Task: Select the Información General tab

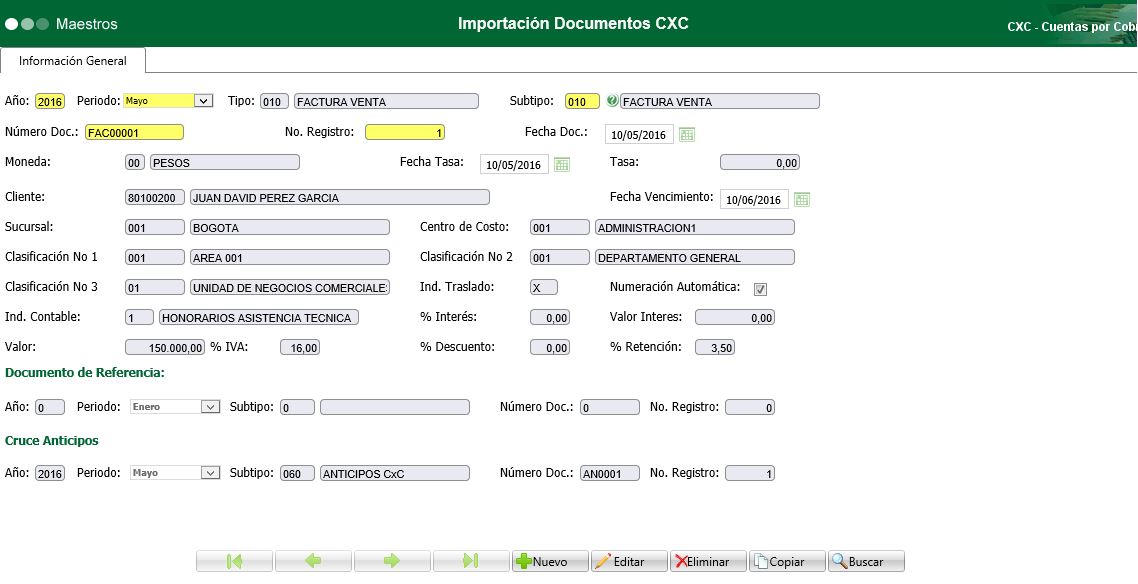Action: (73, 61)
